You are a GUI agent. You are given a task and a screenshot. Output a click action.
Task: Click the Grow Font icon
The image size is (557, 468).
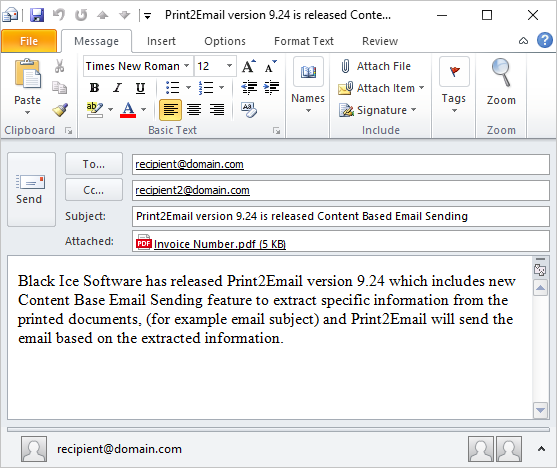[x=249, y=66]
